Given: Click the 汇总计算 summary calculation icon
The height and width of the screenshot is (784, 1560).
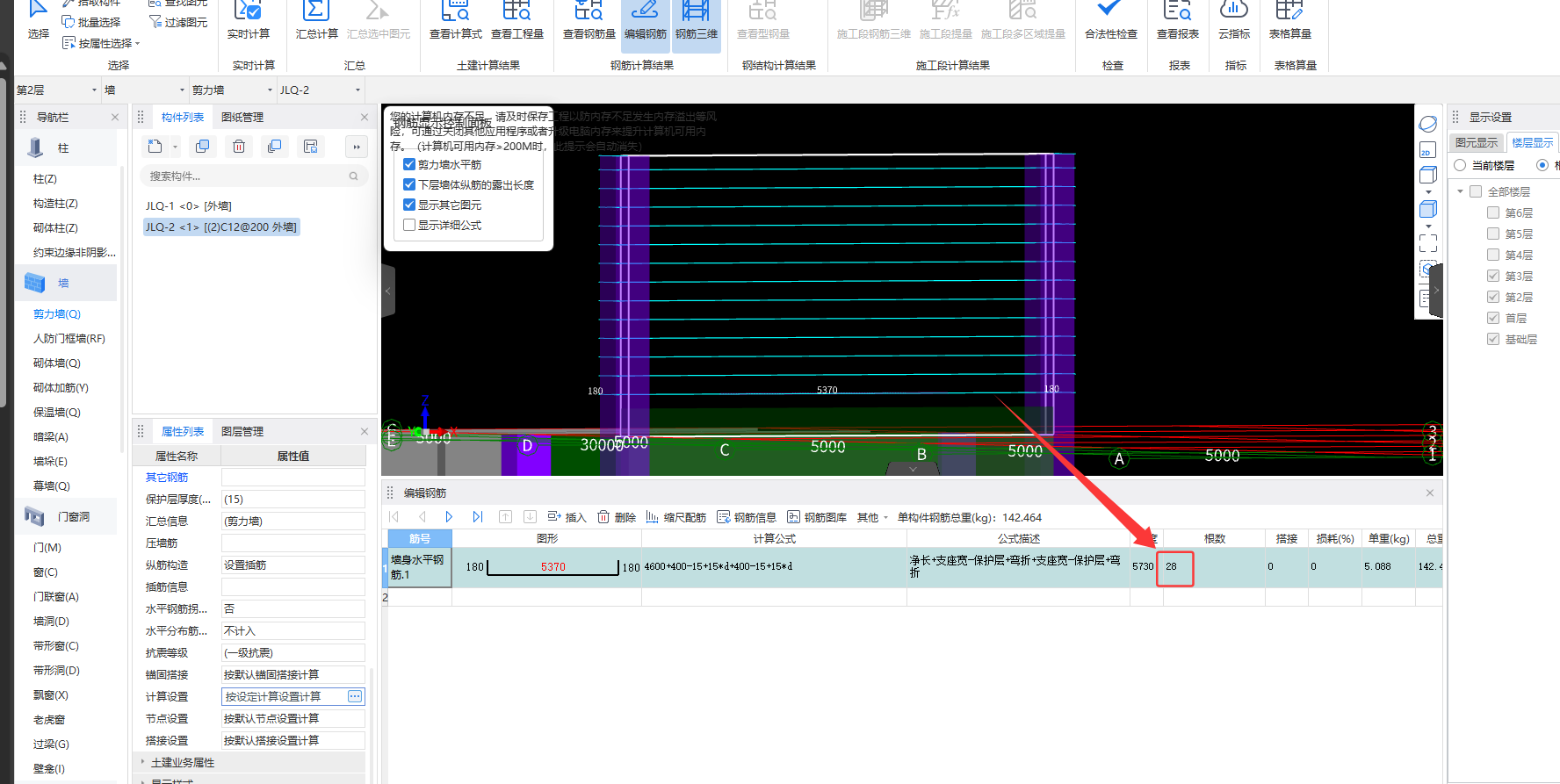Looking at the screenshot, I should coord(316,21).
